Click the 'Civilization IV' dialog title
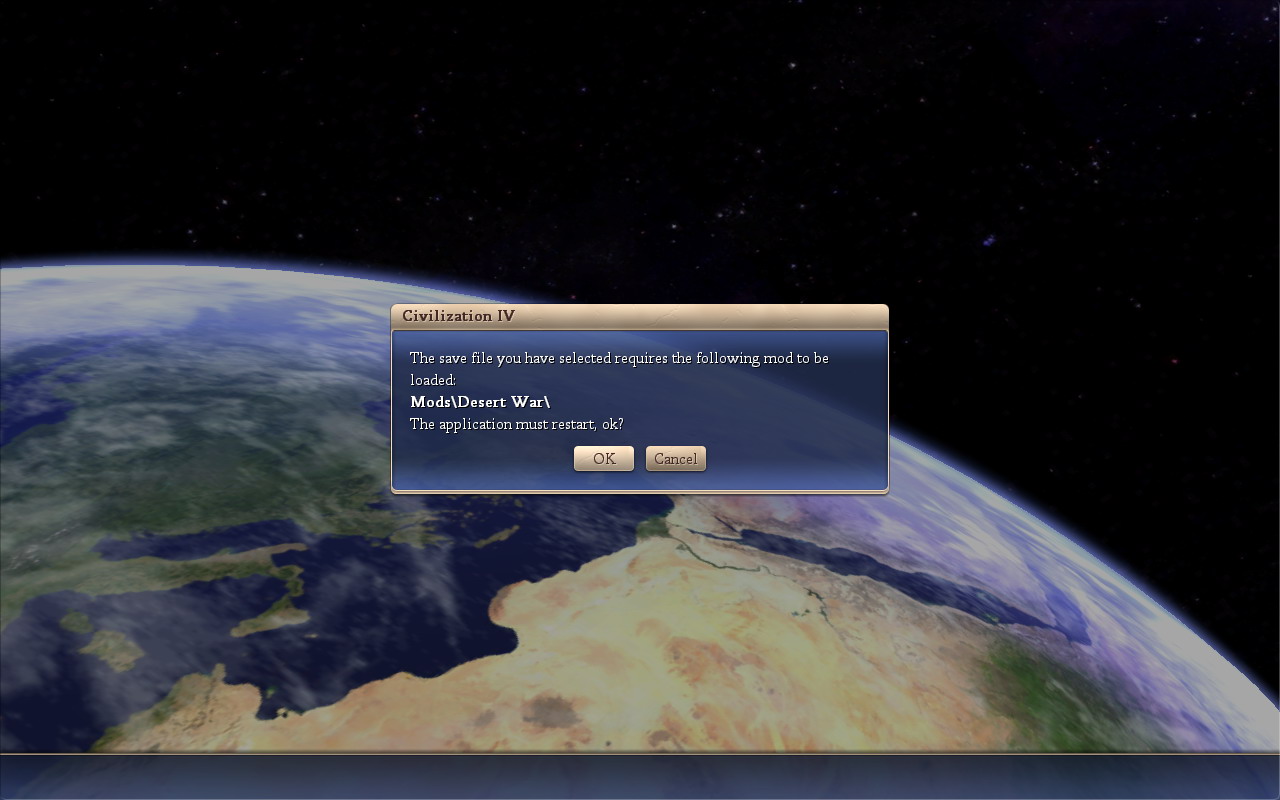This screenshot has width=1280, height=800. coord(459,316)
